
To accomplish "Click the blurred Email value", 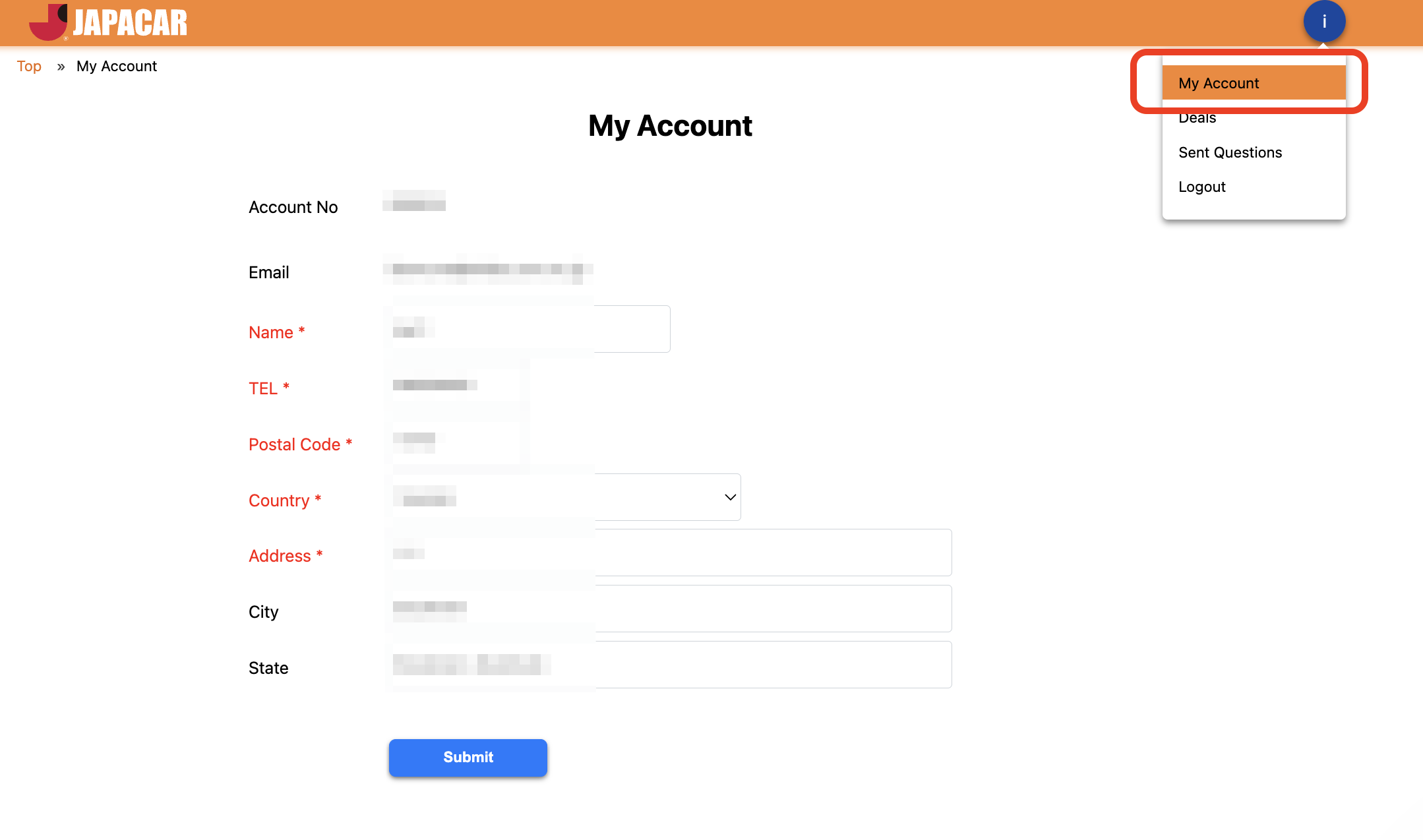I will coord(487,270).
